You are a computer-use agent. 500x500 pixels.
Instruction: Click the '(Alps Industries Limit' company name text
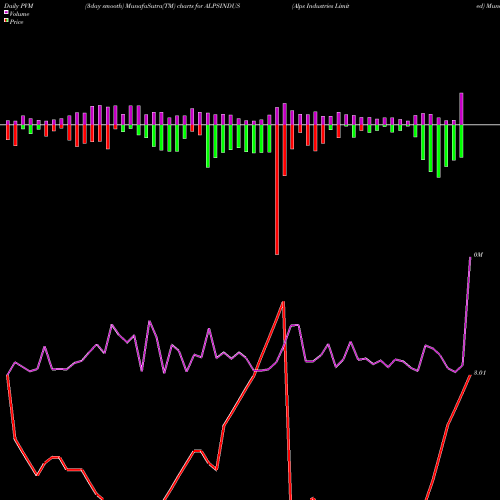pyautogui.click(x=321, y=6)
